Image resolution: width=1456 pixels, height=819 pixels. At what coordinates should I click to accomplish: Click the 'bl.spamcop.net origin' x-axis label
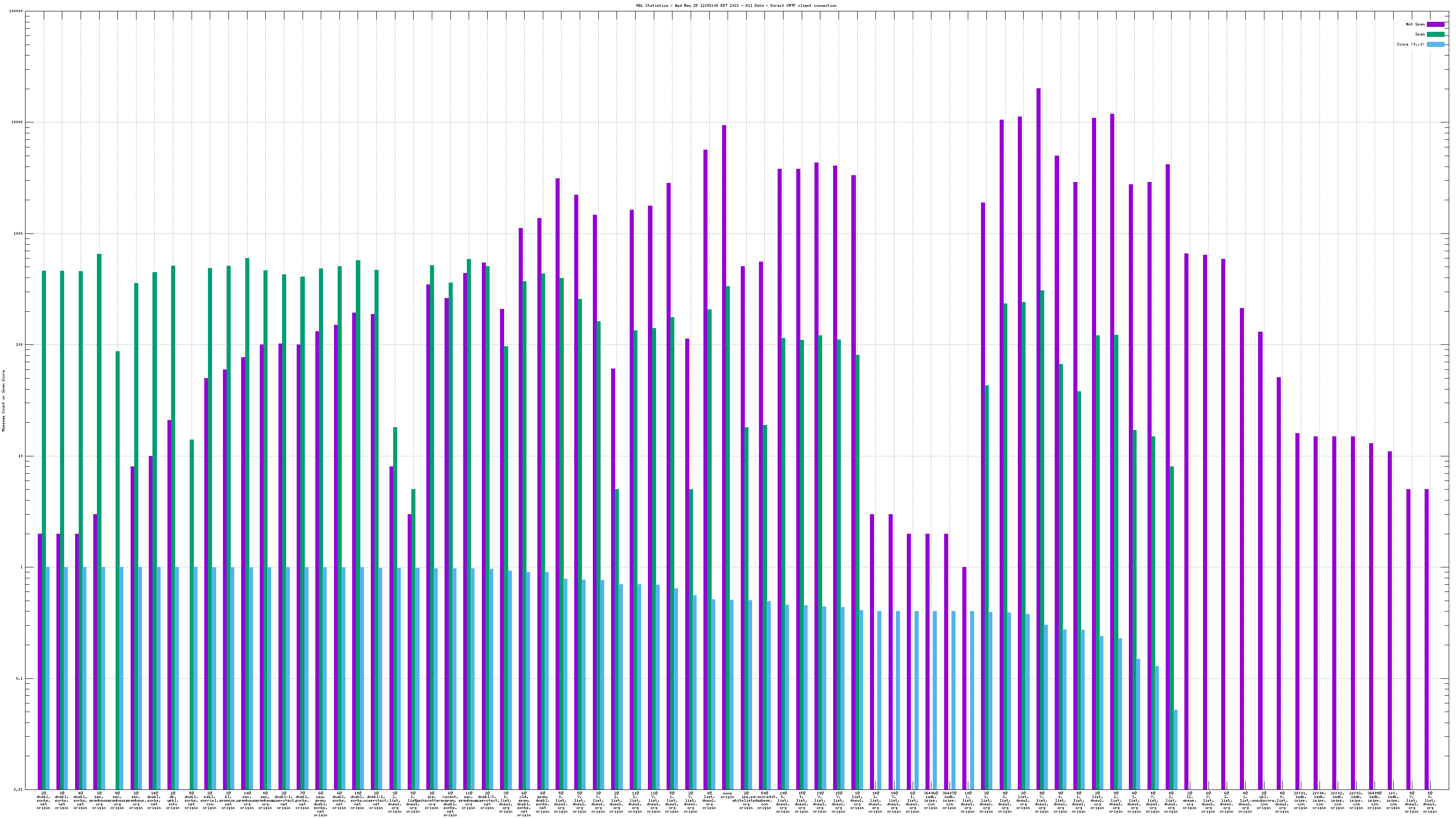pyautogui.click(x=228, y=800)
